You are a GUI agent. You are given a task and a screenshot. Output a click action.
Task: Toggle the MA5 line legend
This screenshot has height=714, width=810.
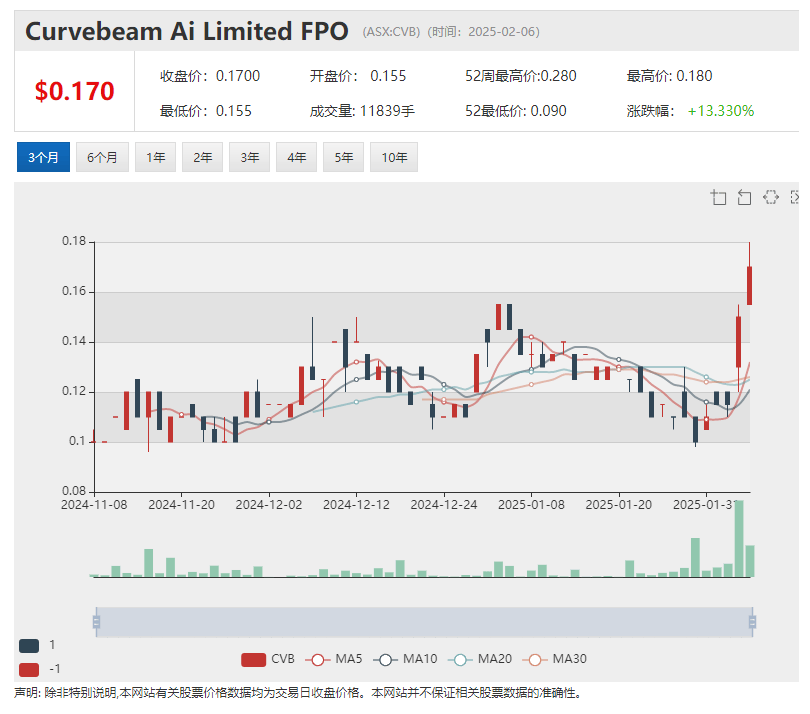334,660
